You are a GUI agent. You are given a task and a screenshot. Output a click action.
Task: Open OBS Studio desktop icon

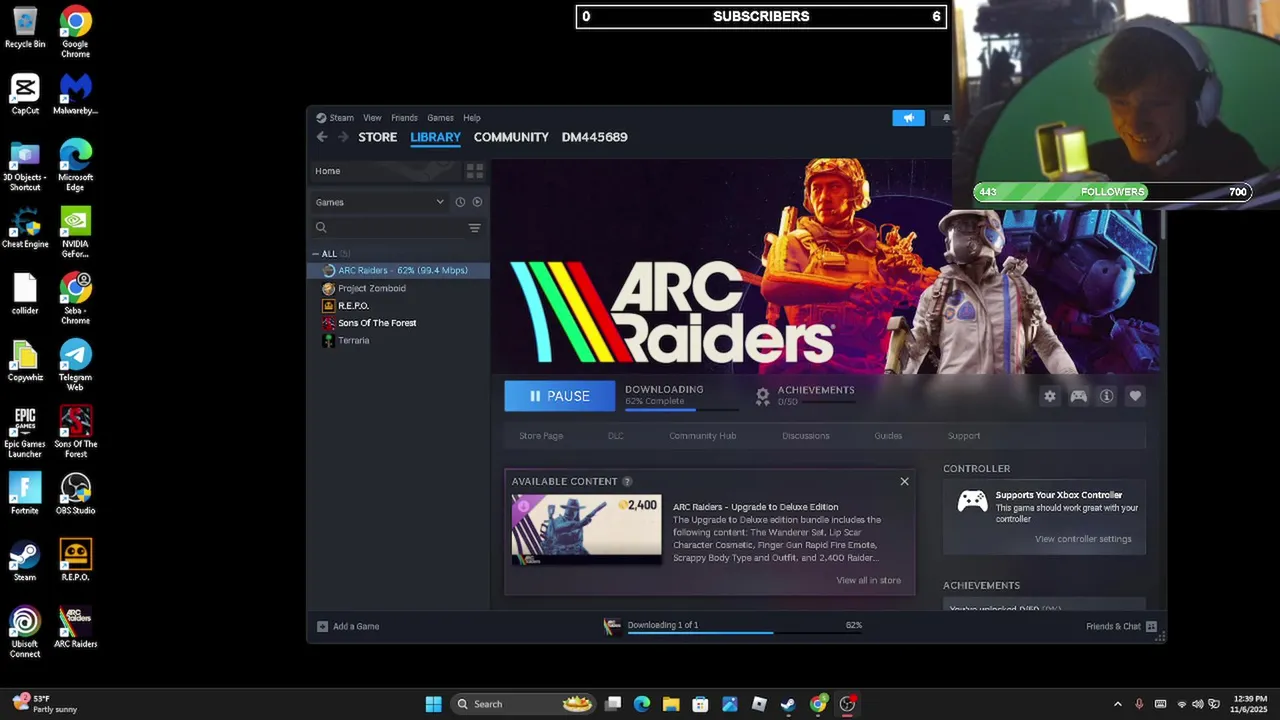76,494
